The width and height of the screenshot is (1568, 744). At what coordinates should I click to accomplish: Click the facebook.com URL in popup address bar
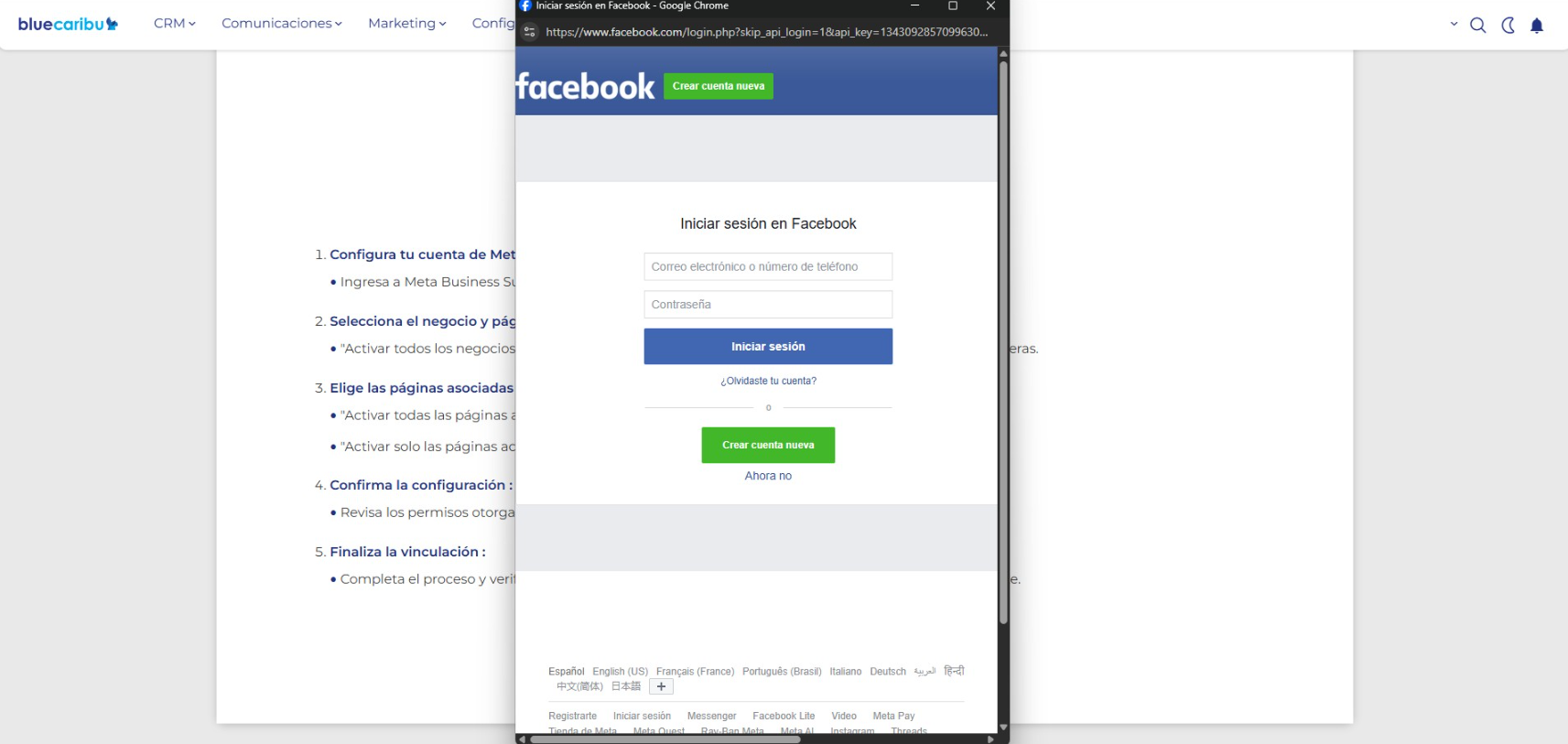coord(766,32)
